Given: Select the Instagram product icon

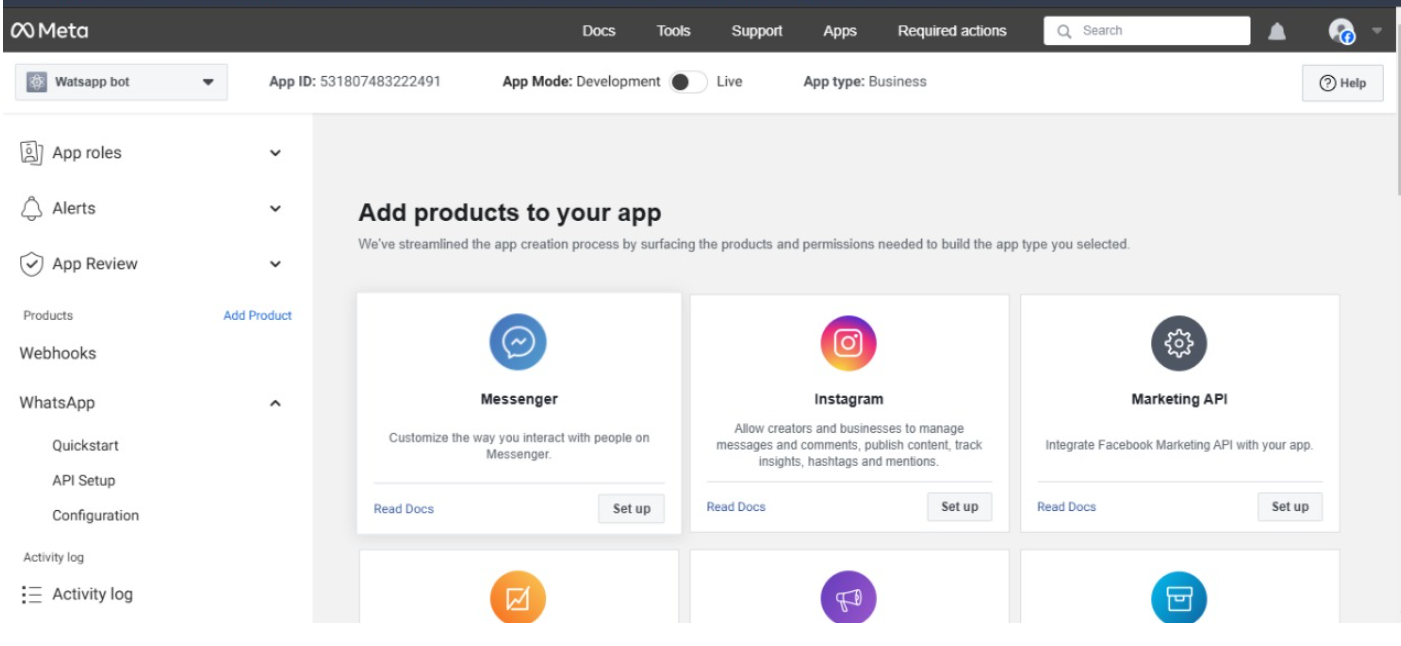Looking at the screenshot, I should pos(848,341).
